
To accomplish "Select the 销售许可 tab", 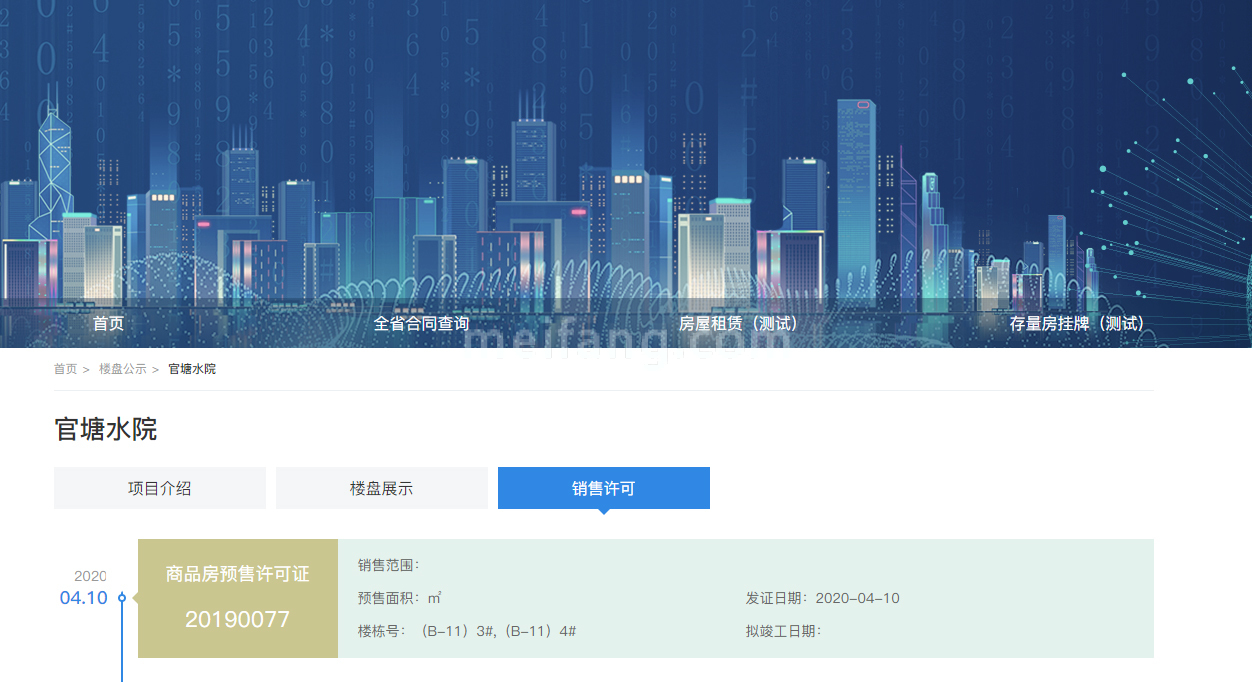I will pyautogui.click(x=603, y=488).
